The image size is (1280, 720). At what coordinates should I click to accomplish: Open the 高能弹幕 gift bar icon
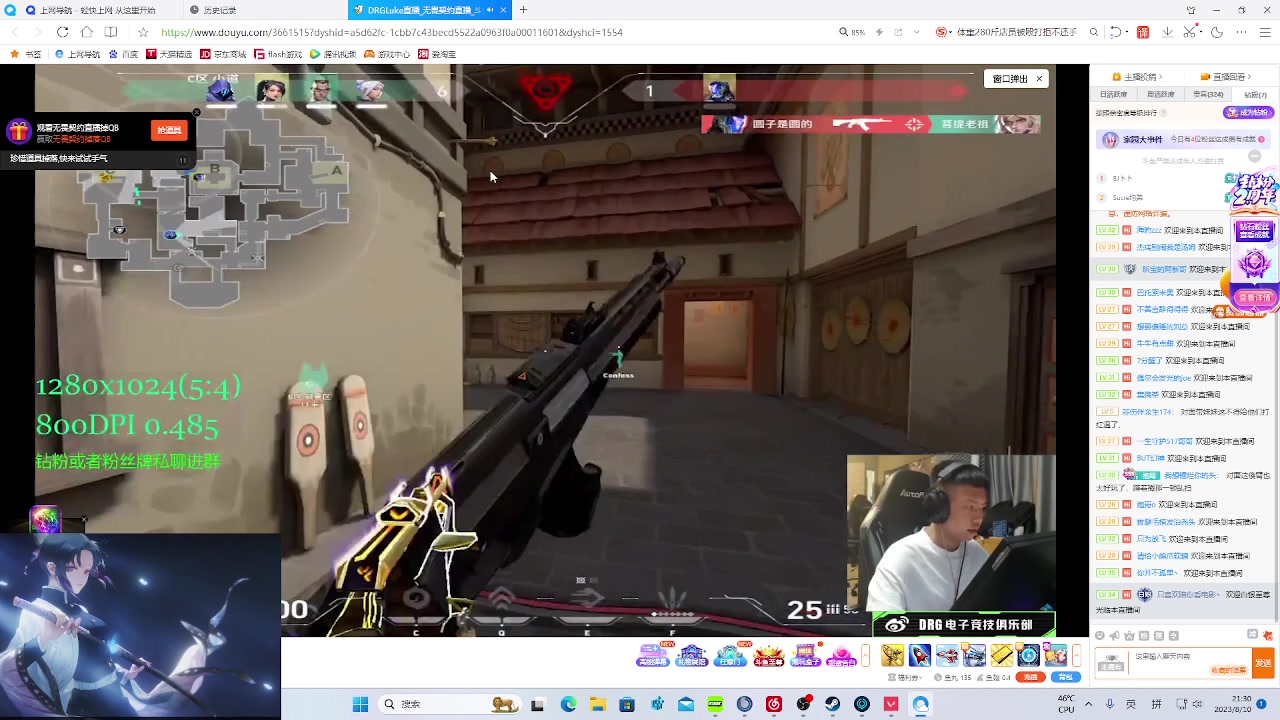click(653, 655)
